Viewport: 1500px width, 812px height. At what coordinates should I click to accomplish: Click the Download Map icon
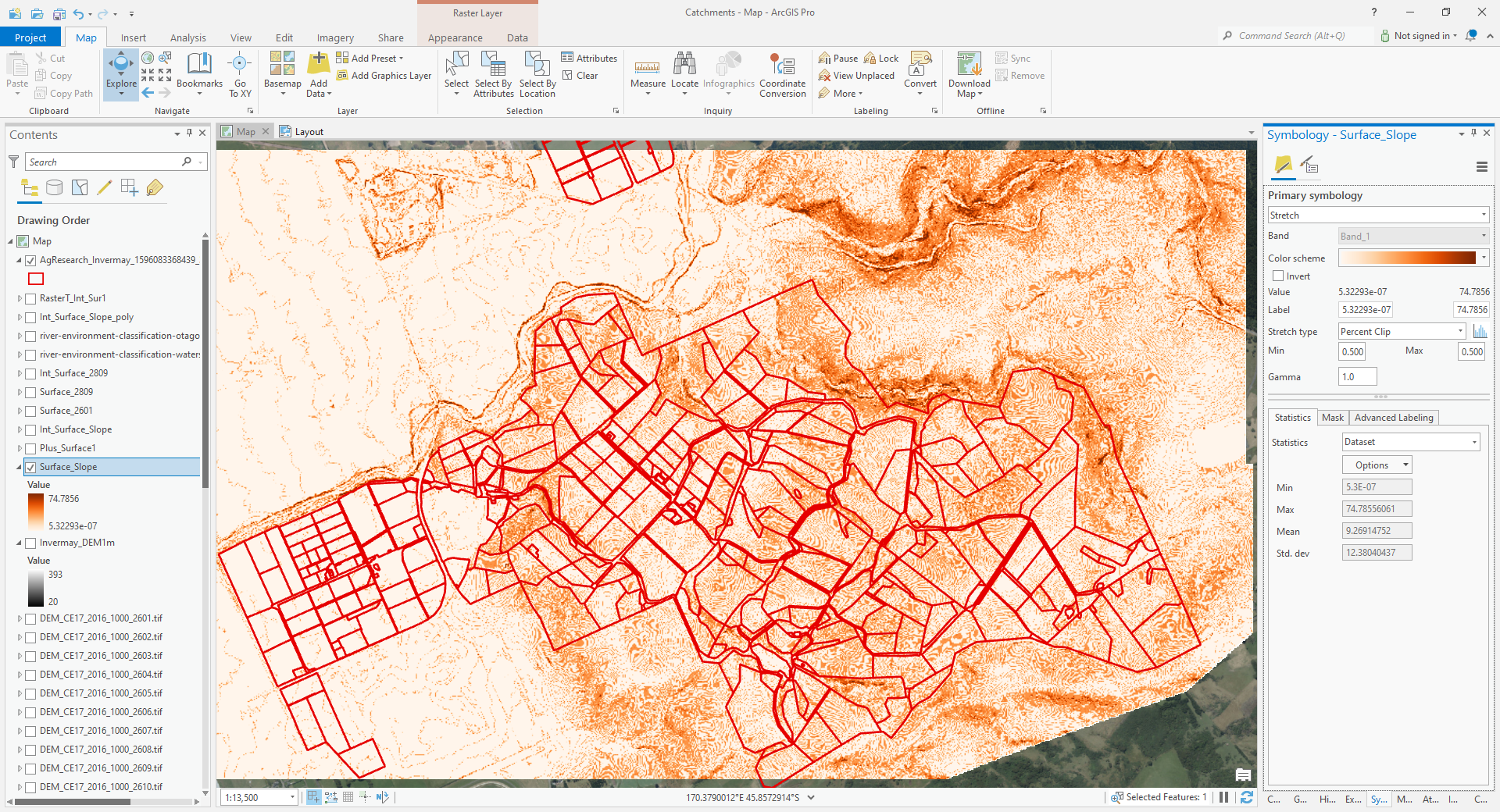[x=968, y=69]
